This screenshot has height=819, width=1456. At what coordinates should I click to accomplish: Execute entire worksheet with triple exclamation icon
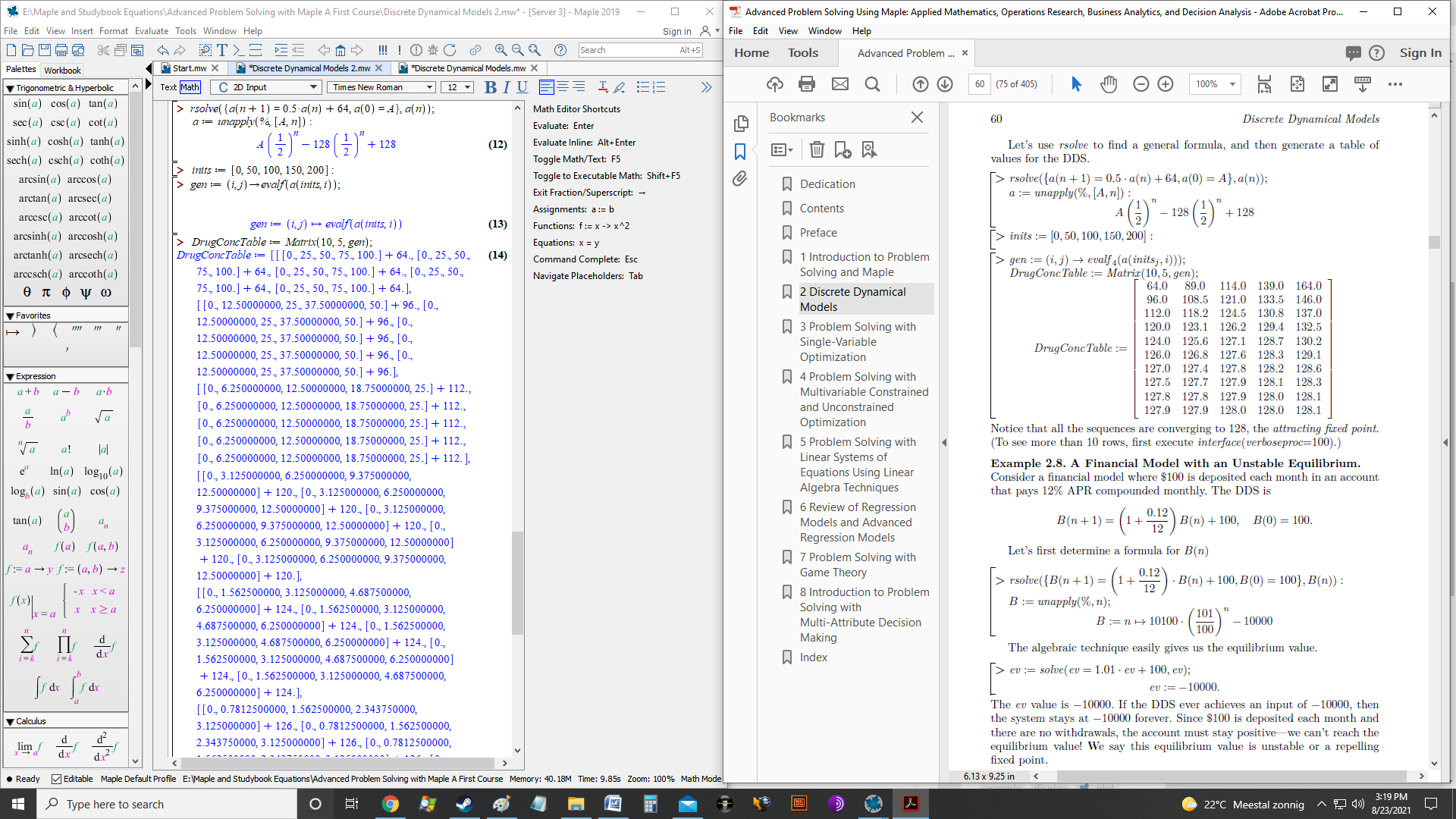click(383, 50)
